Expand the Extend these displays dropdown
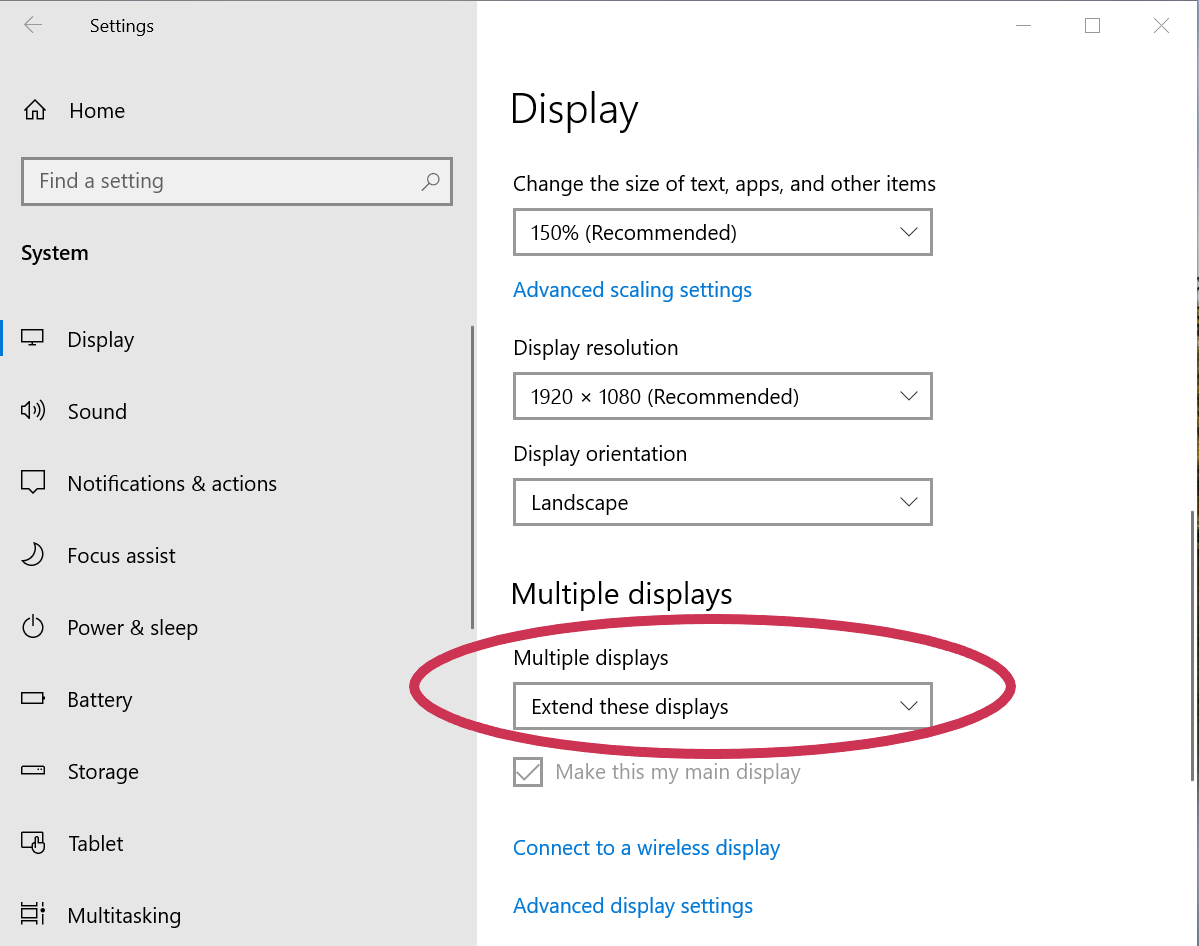The width and height of the screenshot is (1199, 946). point(722,706)
